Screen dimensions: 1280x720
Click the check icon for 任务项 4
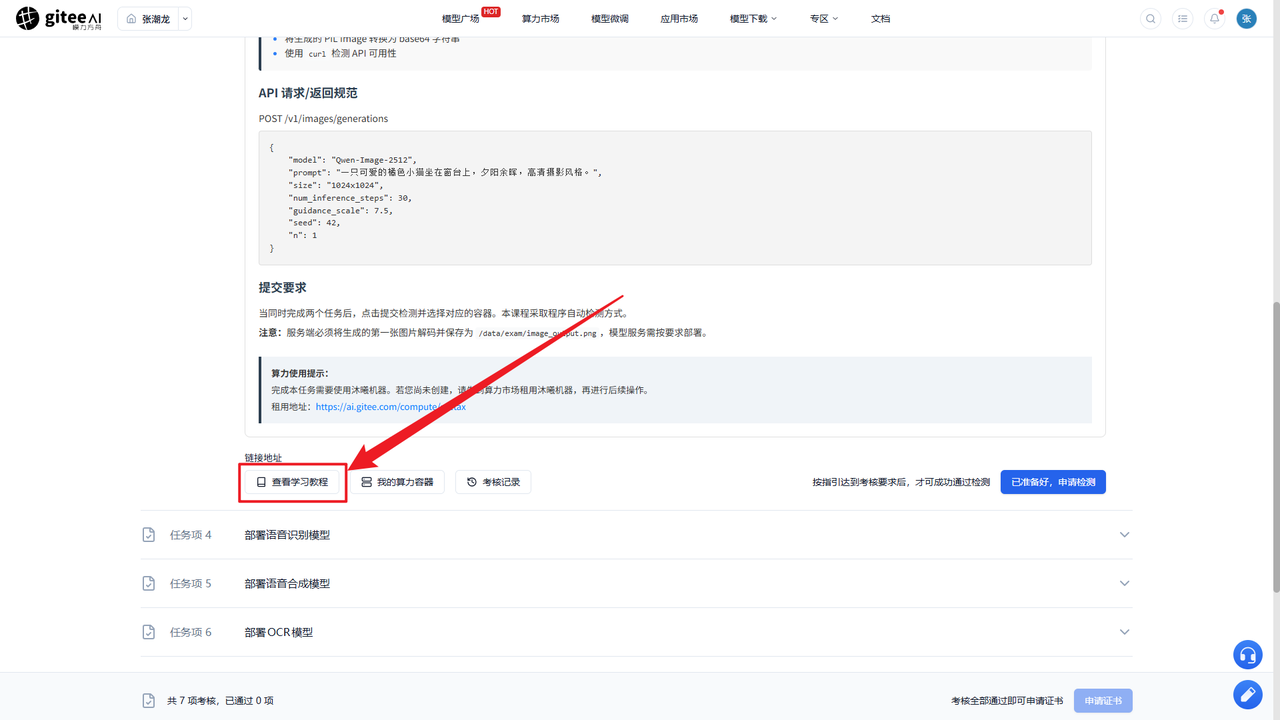(148, 535)
